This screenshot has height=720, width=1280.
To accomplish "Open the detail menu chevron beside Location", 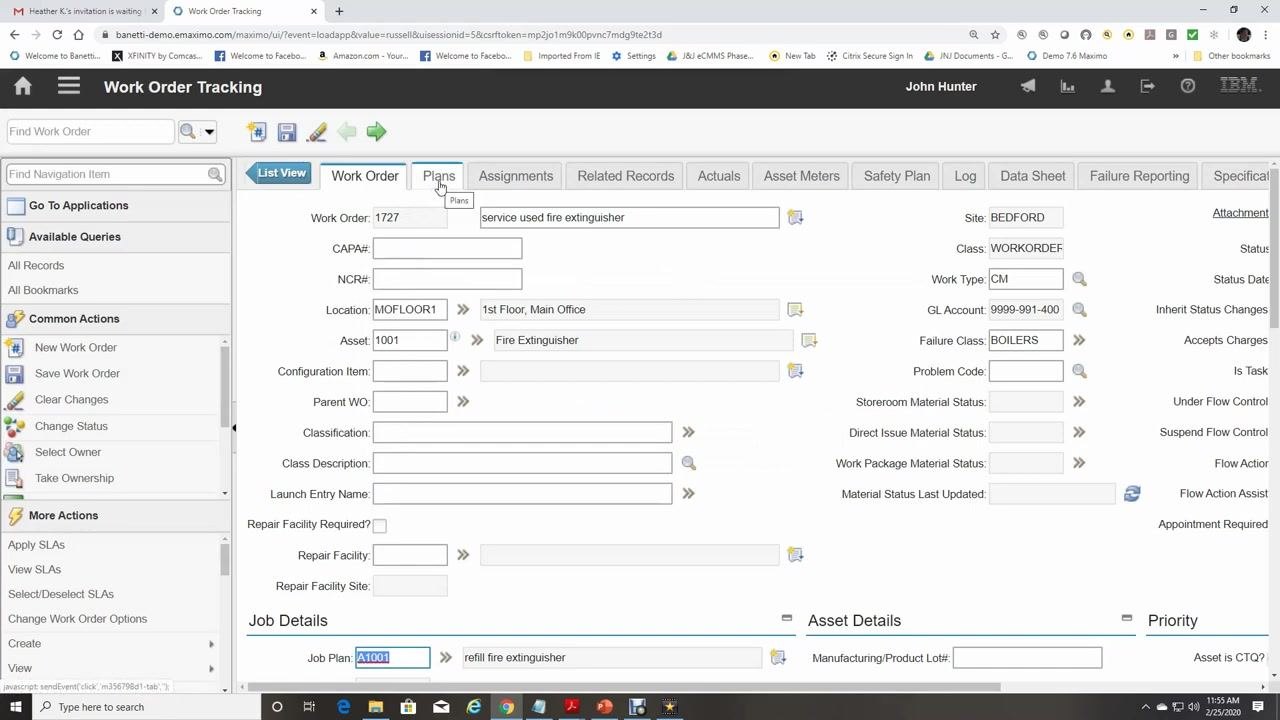I will point(462,310).
